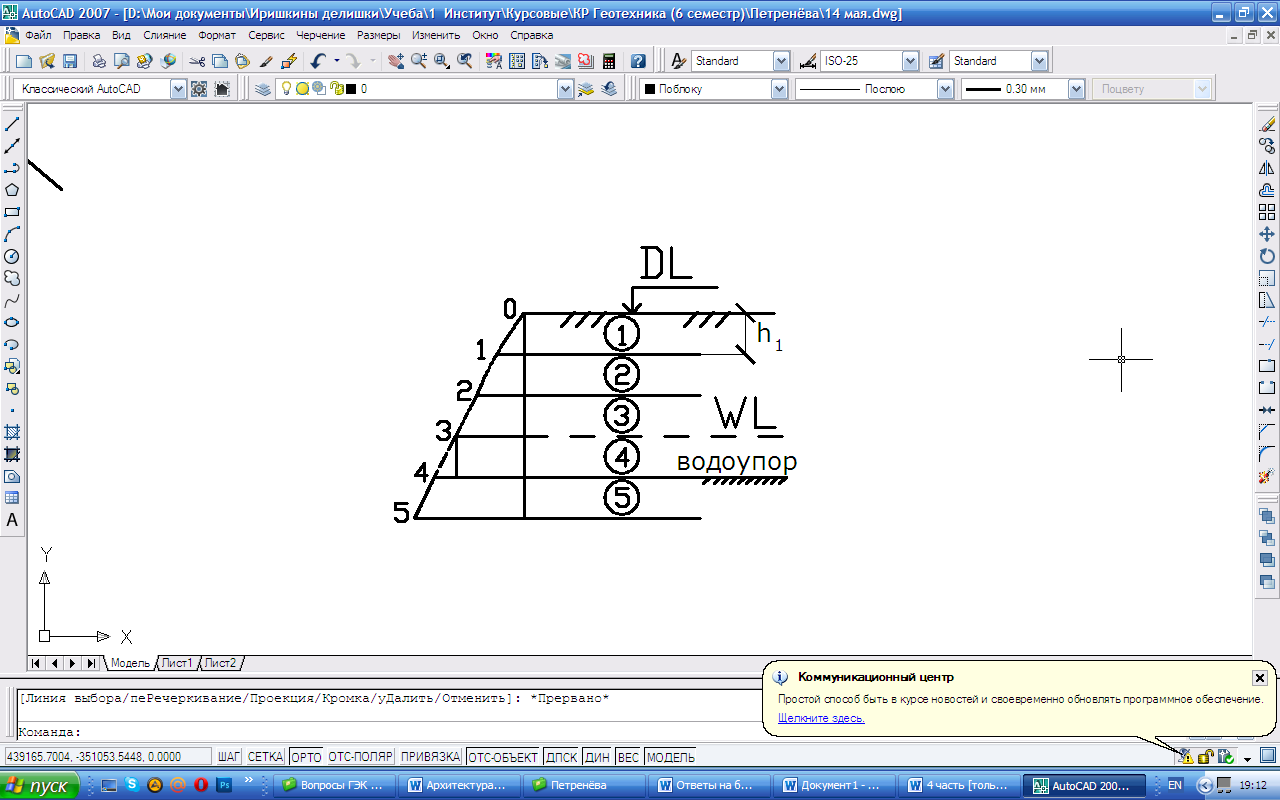Click the Save drawing icon
The image size is (1280, 800).
[70, 61]
